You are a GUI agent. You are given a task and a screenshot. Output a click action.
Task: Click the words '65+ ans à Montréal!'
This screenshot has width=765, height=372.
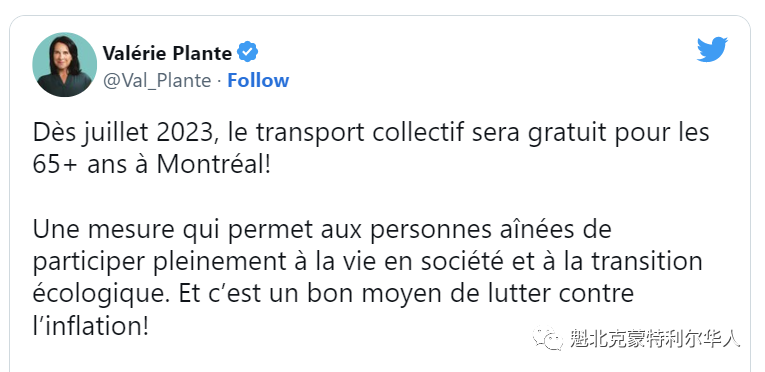(151, 165)
